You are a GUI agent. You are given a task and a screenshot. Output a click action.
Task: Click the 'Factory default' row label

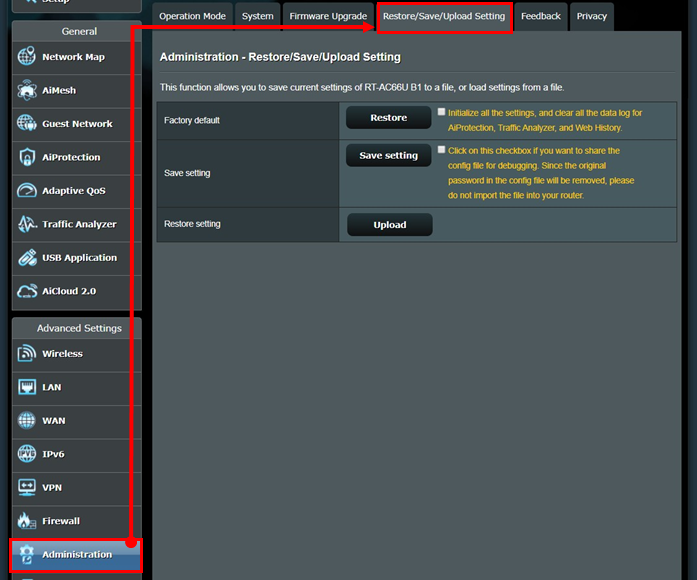192,120
